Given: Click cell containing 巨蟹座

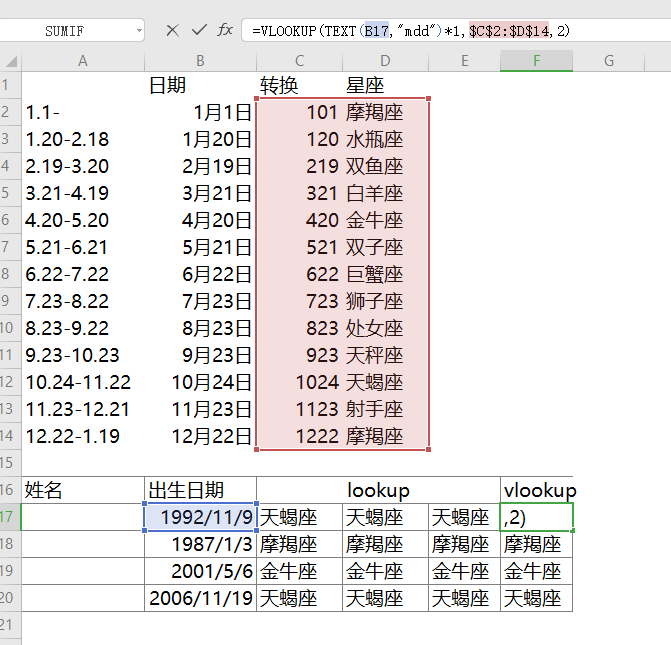Looking at the screenshot, I should tap(385, 274).
